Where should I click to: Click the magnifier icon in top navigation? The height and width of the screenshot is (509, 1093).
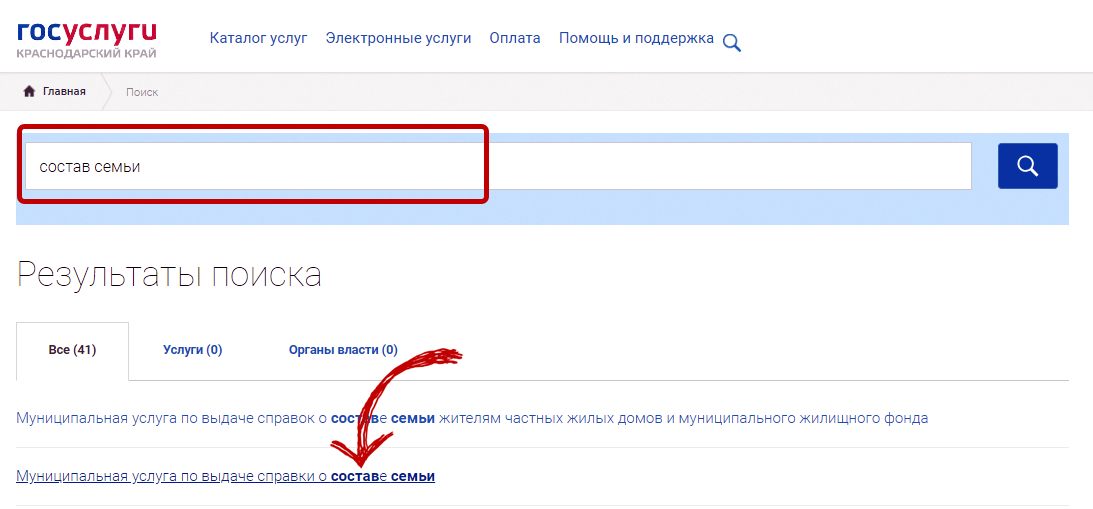coord(732,43)
